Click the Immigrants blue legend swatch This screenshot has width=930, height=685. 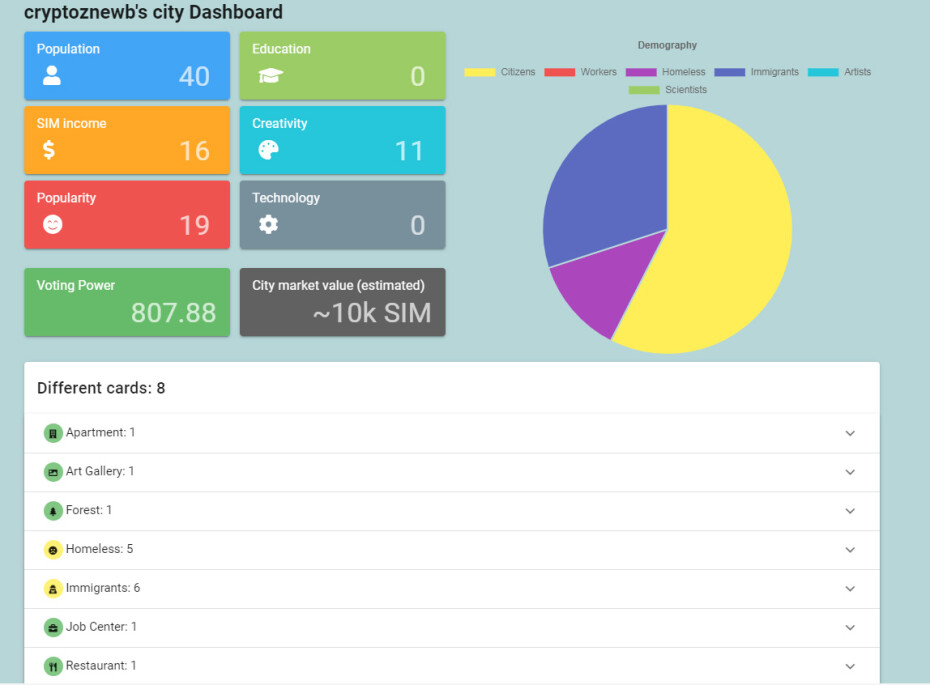[730, 72]
